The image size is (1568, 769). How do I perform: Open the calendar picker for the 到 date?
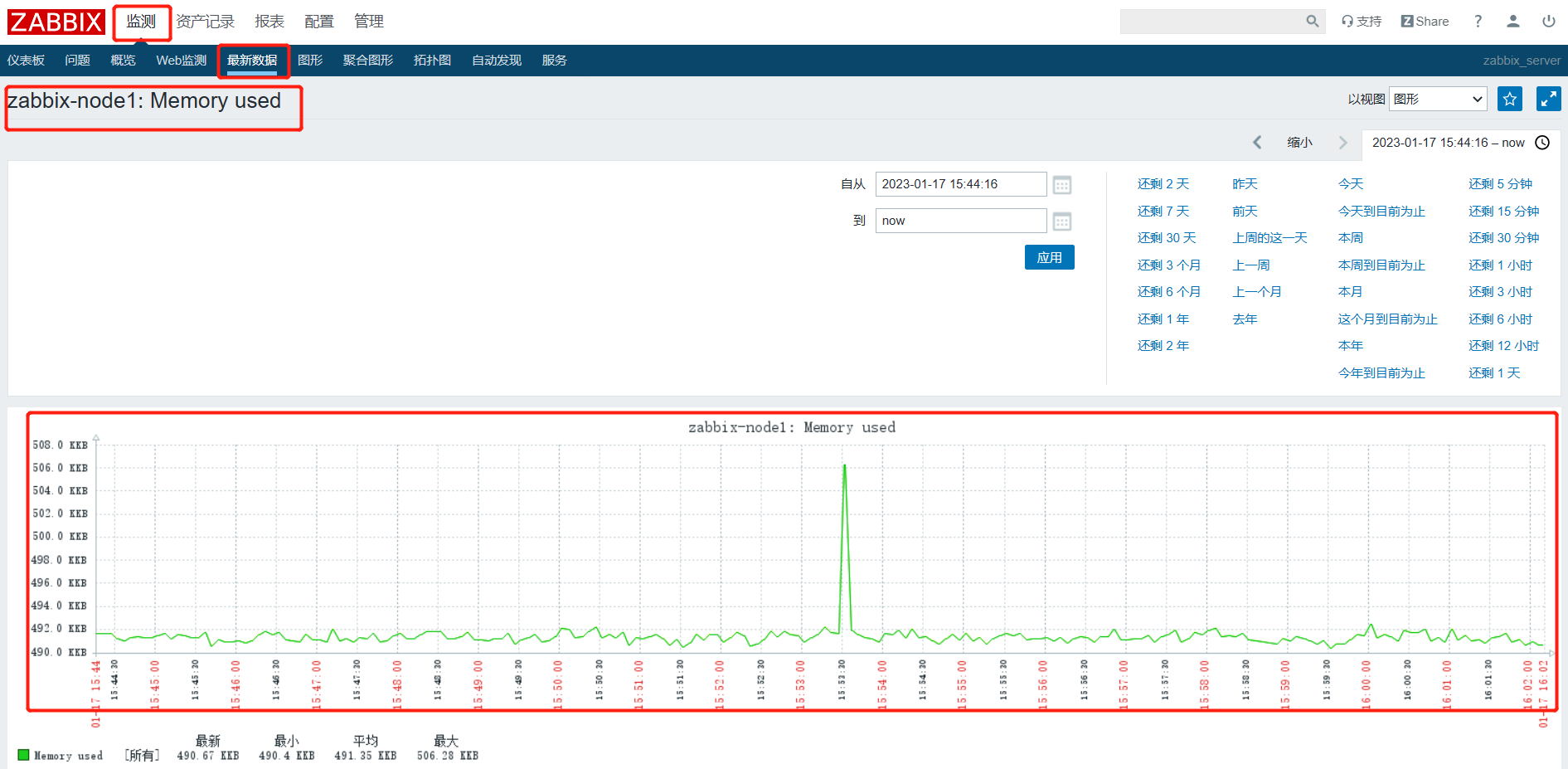1062,221
